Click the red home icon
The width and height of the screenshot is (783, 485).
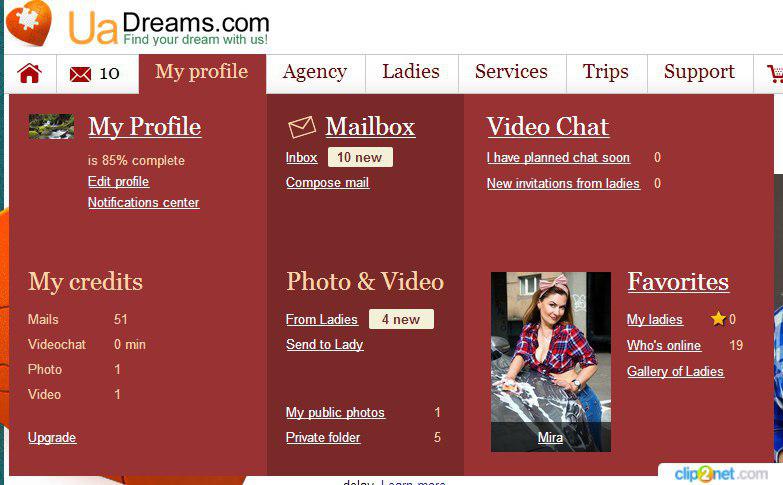tap(29, 73)
